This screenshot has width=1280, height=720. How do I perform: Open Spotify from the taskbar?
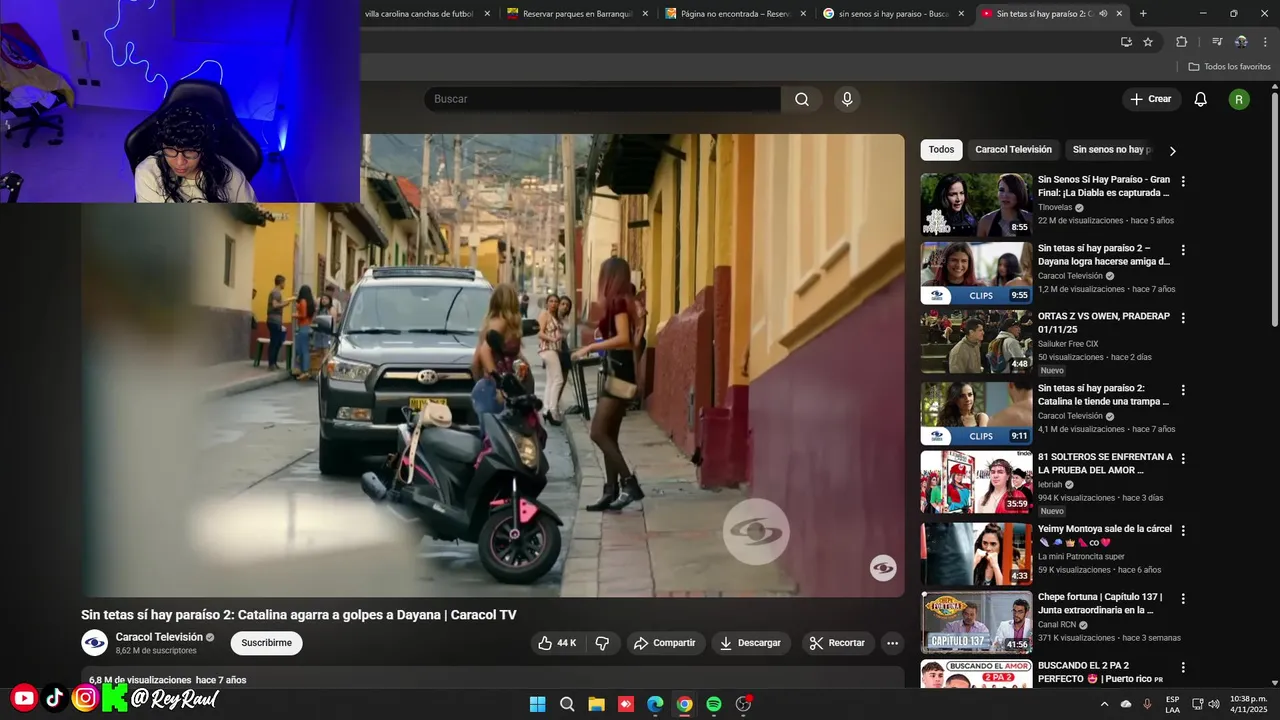714,704
